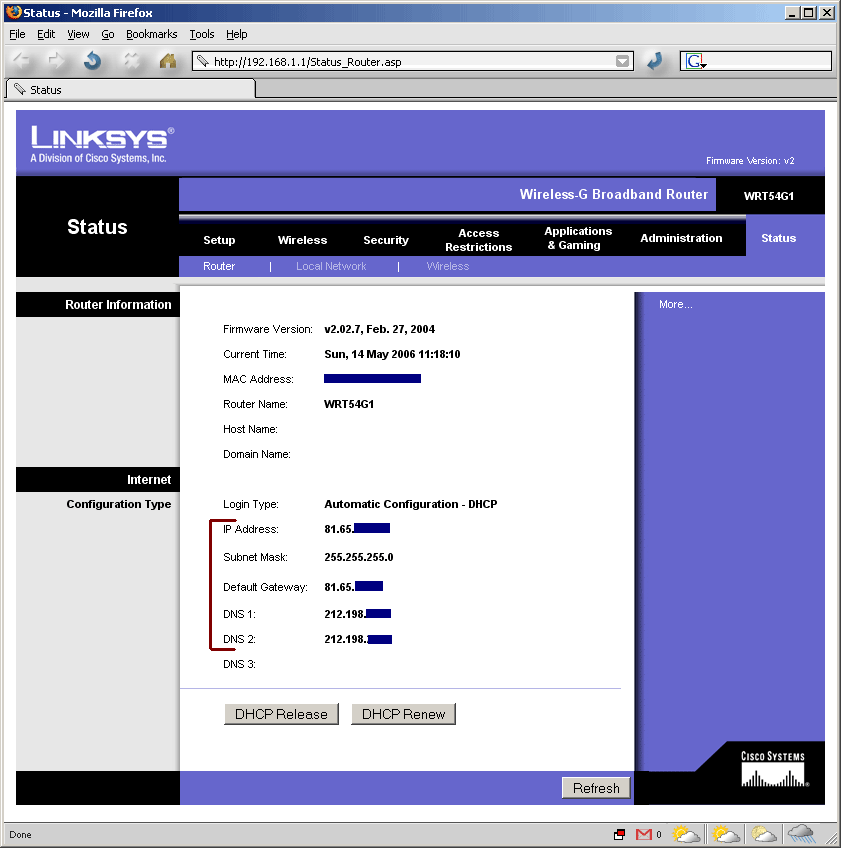
Task: Reload the page with the Reload icon
Action: (92, 61)
